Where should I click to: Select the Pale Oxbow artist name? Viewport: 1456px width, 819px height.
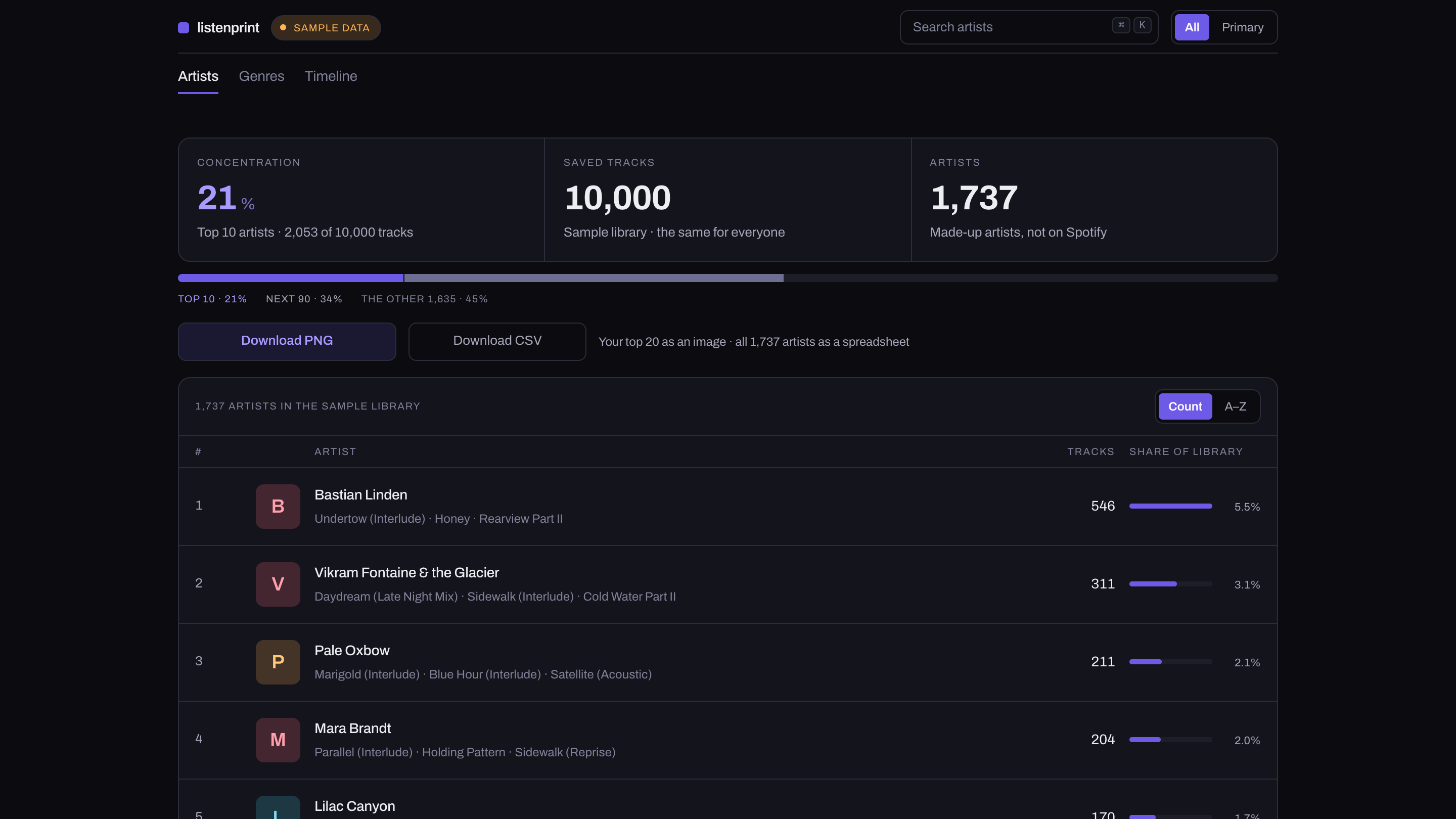pos(351,651)
